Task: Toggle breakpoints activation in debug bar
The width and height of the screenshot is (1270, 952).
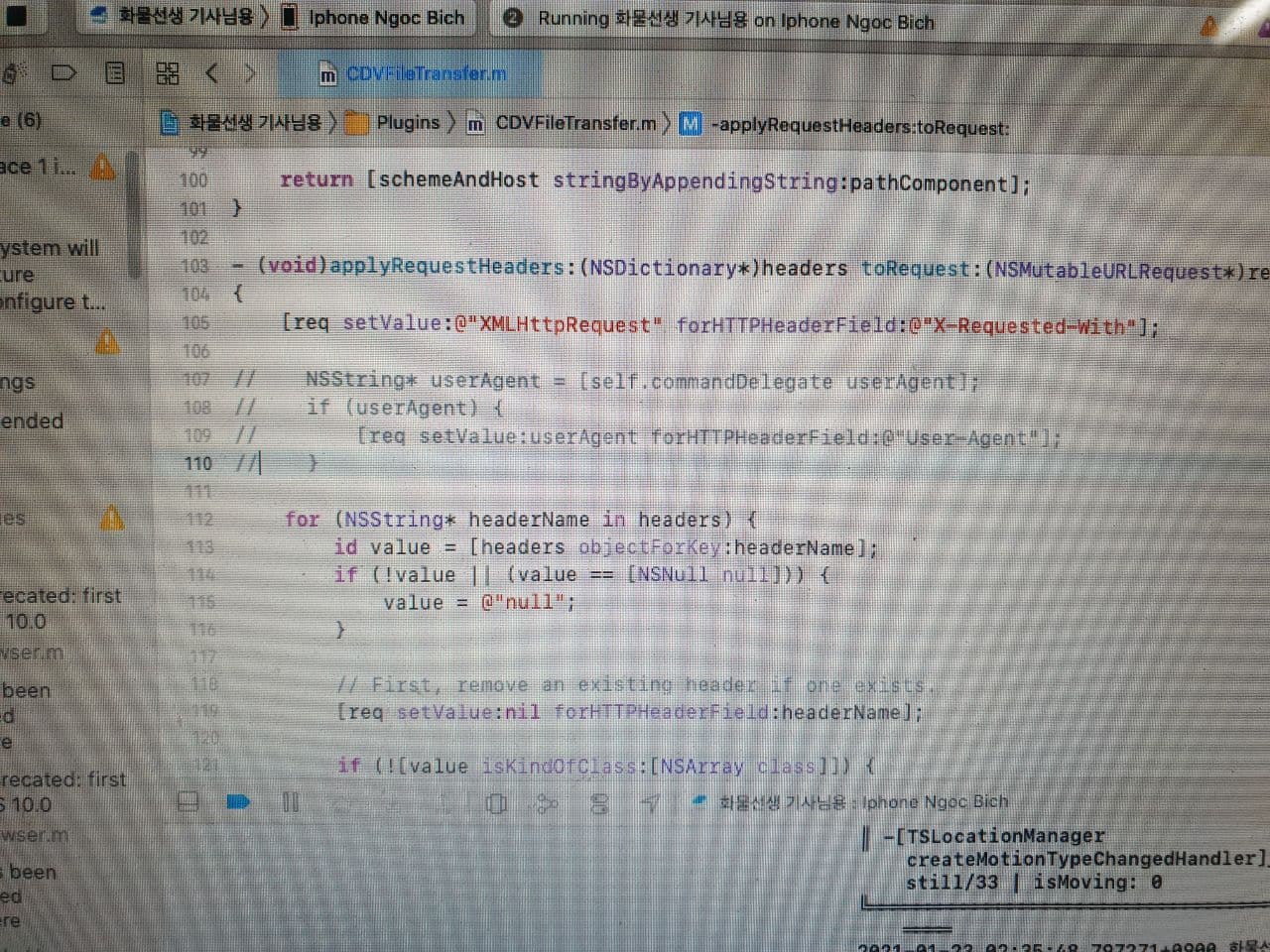Action: point(238,801)
